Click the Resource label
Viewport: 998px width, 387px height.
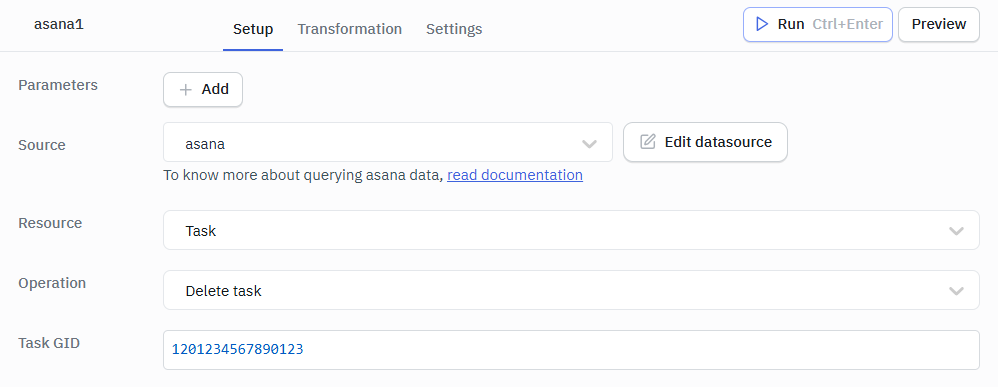click(x=50, y=223)
